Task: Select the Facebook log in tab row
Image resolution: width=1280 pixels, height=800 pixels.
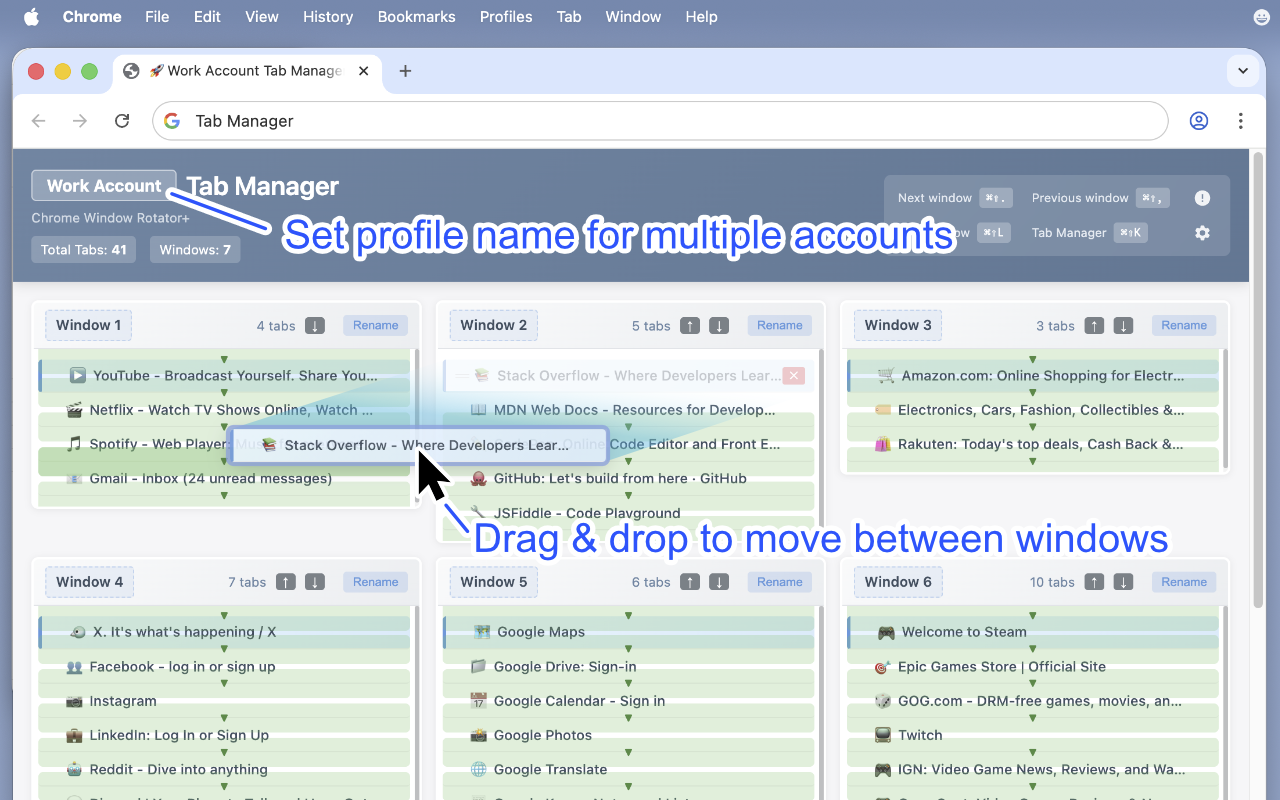Action: point(224,667)
